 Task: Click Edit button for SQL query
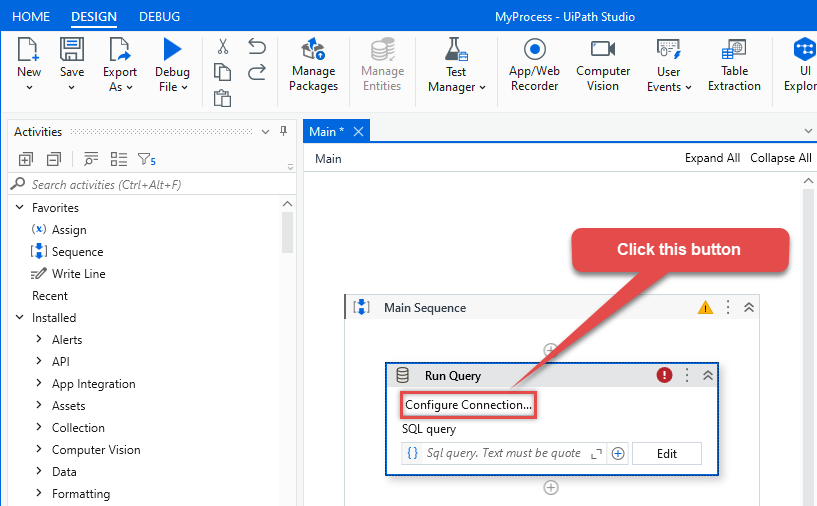pos(667,453)
